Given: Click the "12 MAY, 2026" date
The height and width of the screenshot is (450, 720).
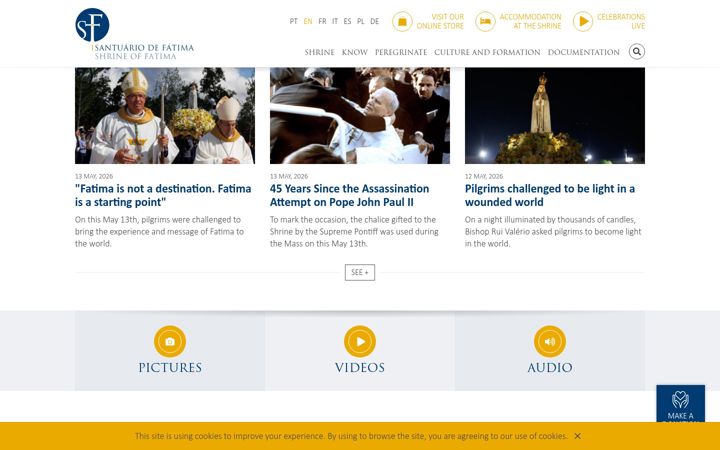Looking at the screenshot, I should (484, 176).
